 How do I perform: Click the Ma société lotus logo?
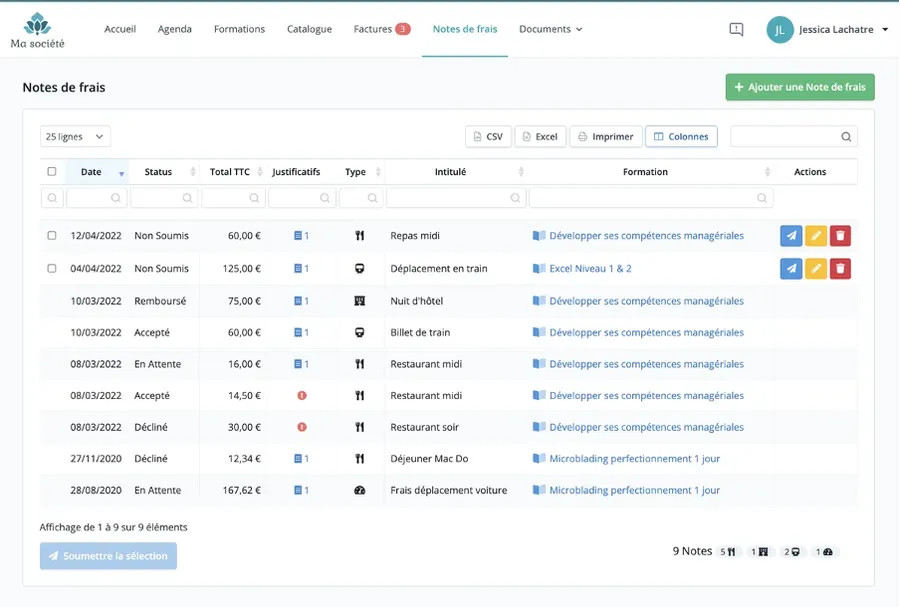pos(37,24)
